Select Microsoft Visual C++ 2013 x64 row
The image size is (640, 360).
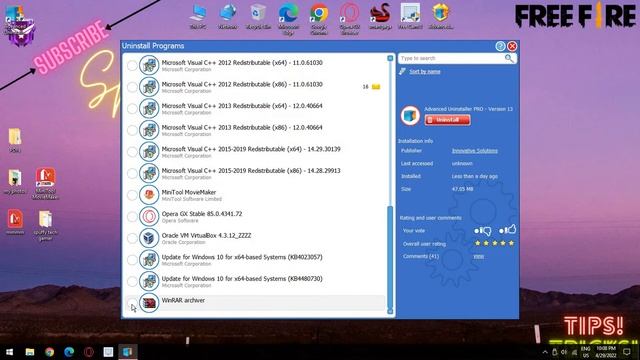pyautogui.click(x=255, y=109)
